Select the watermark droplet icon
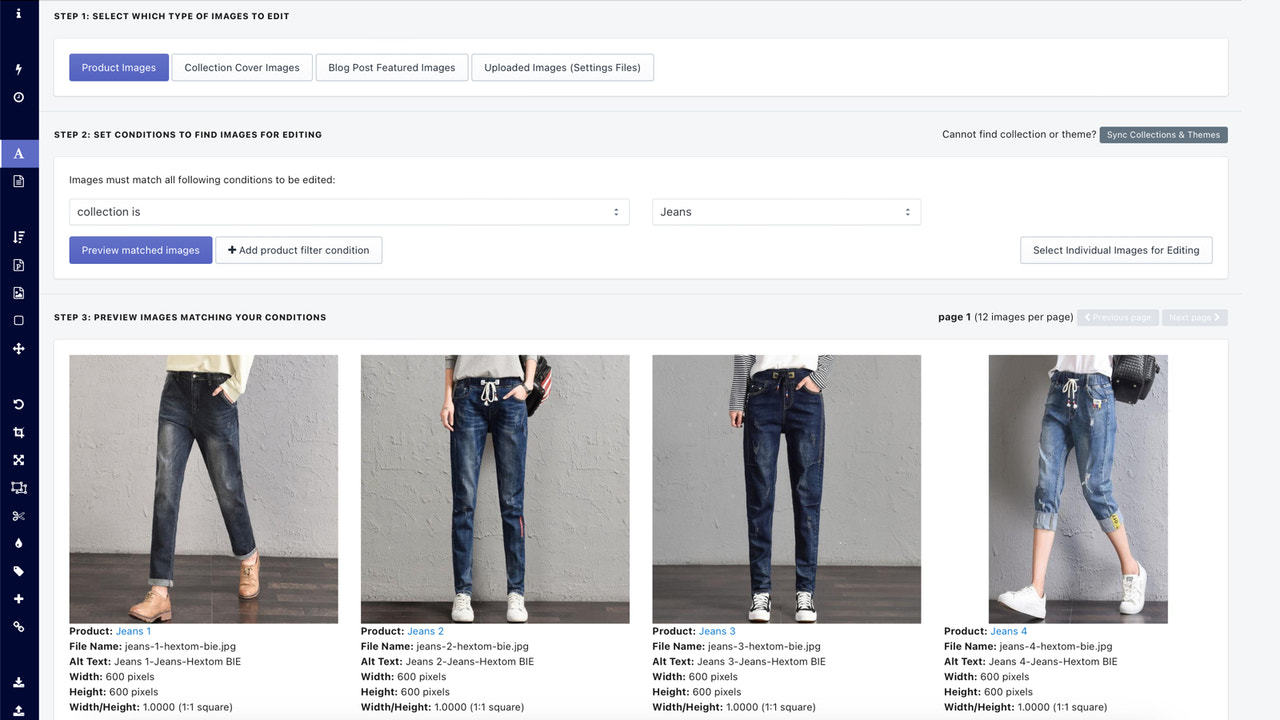Viewport: 1280px width, 720px height. tap(19, 543)
